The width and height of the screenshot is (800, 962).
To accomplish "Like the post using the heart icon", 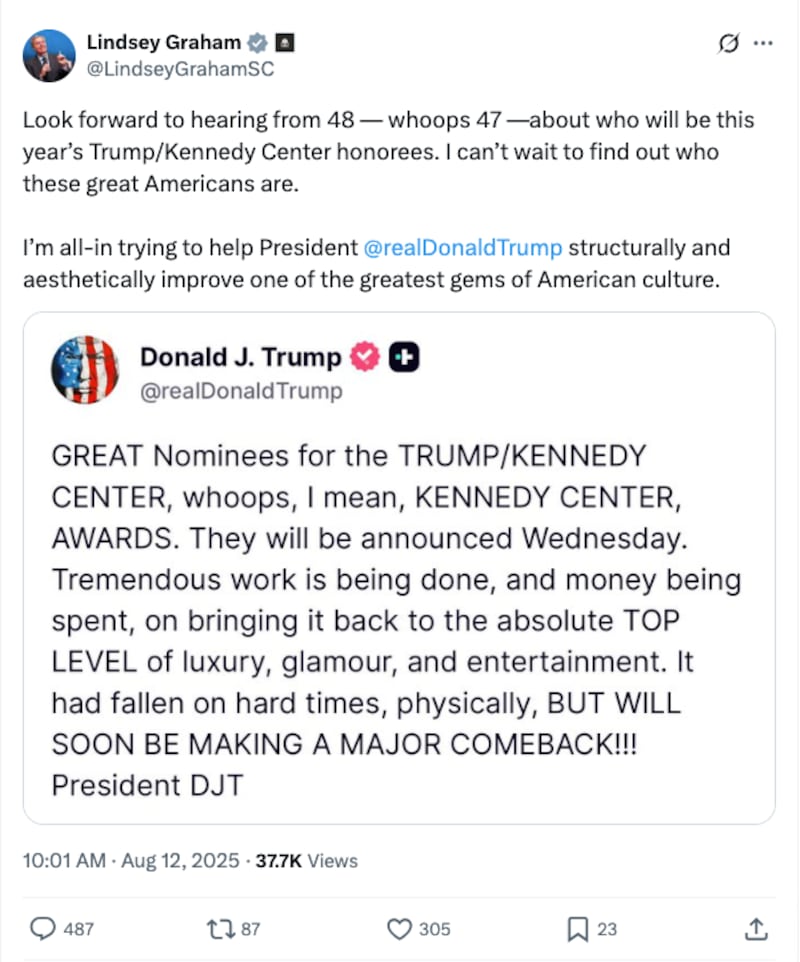I will coord(398,929).
